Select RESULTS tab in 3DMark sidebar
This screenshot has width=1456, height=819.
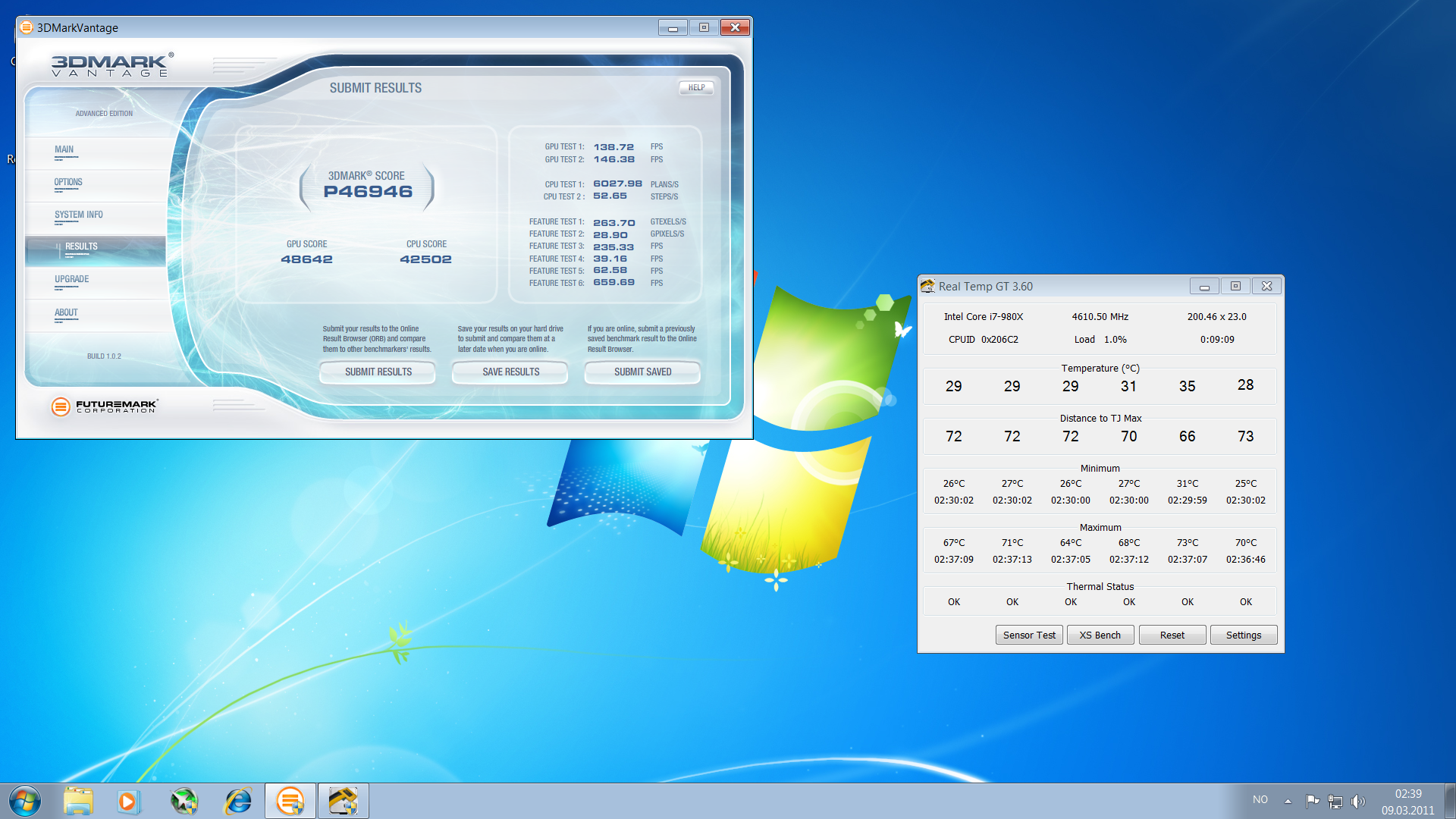point(96,250)
